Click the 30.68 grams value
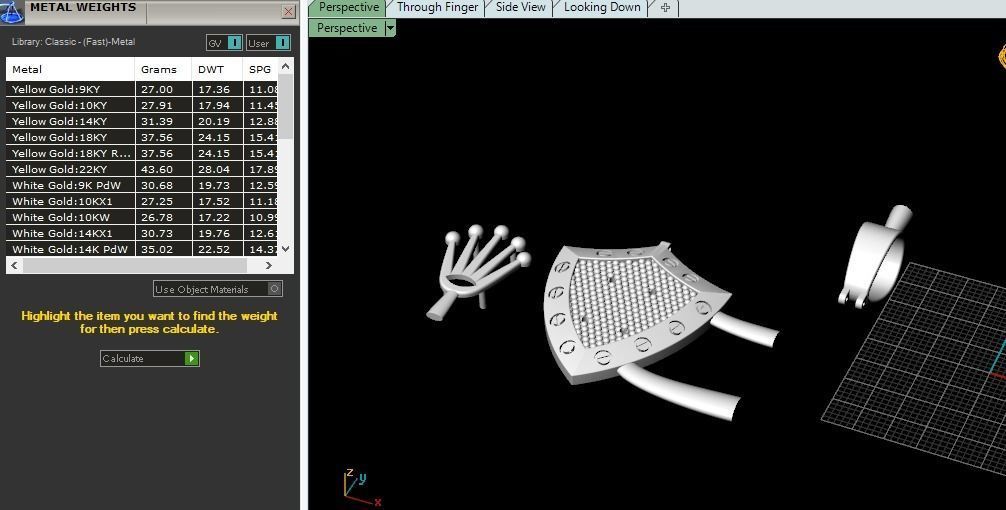 [157, 185]
